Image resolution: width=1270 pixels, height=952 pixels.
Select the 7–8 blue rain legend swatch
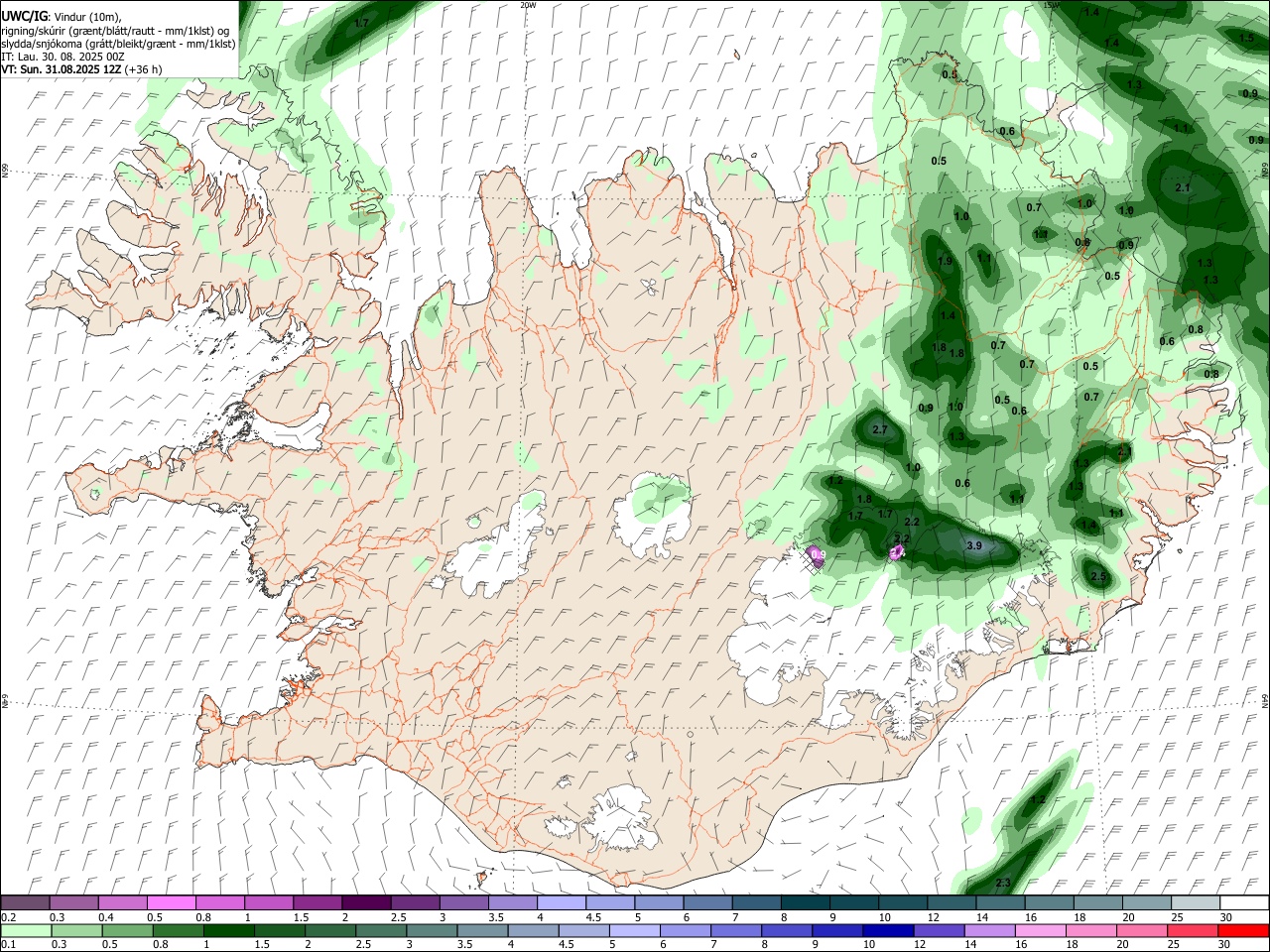[x=735, y=931]
